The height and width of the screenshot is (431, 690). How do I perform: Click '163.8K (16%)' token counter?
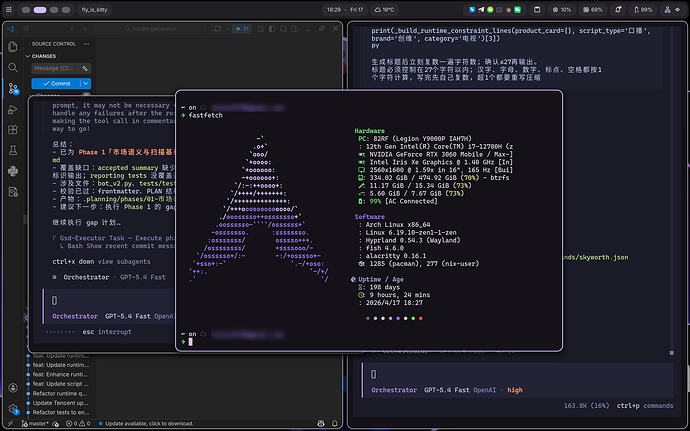click(586, 405)
